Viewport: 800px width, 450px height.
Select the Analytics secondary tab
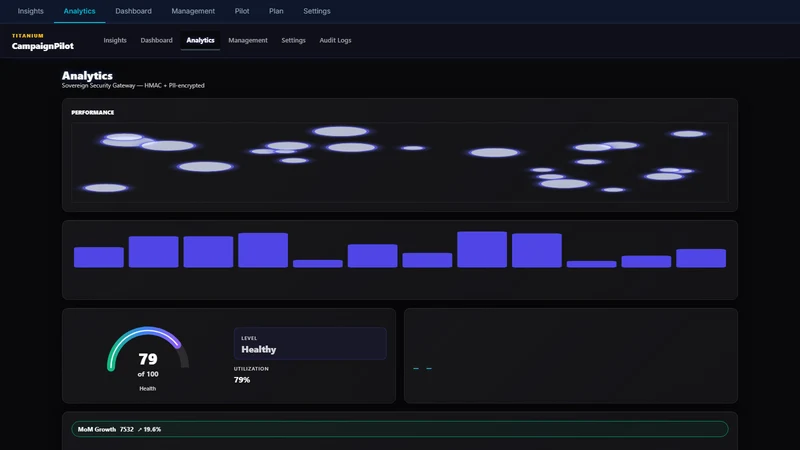[200, 40]
